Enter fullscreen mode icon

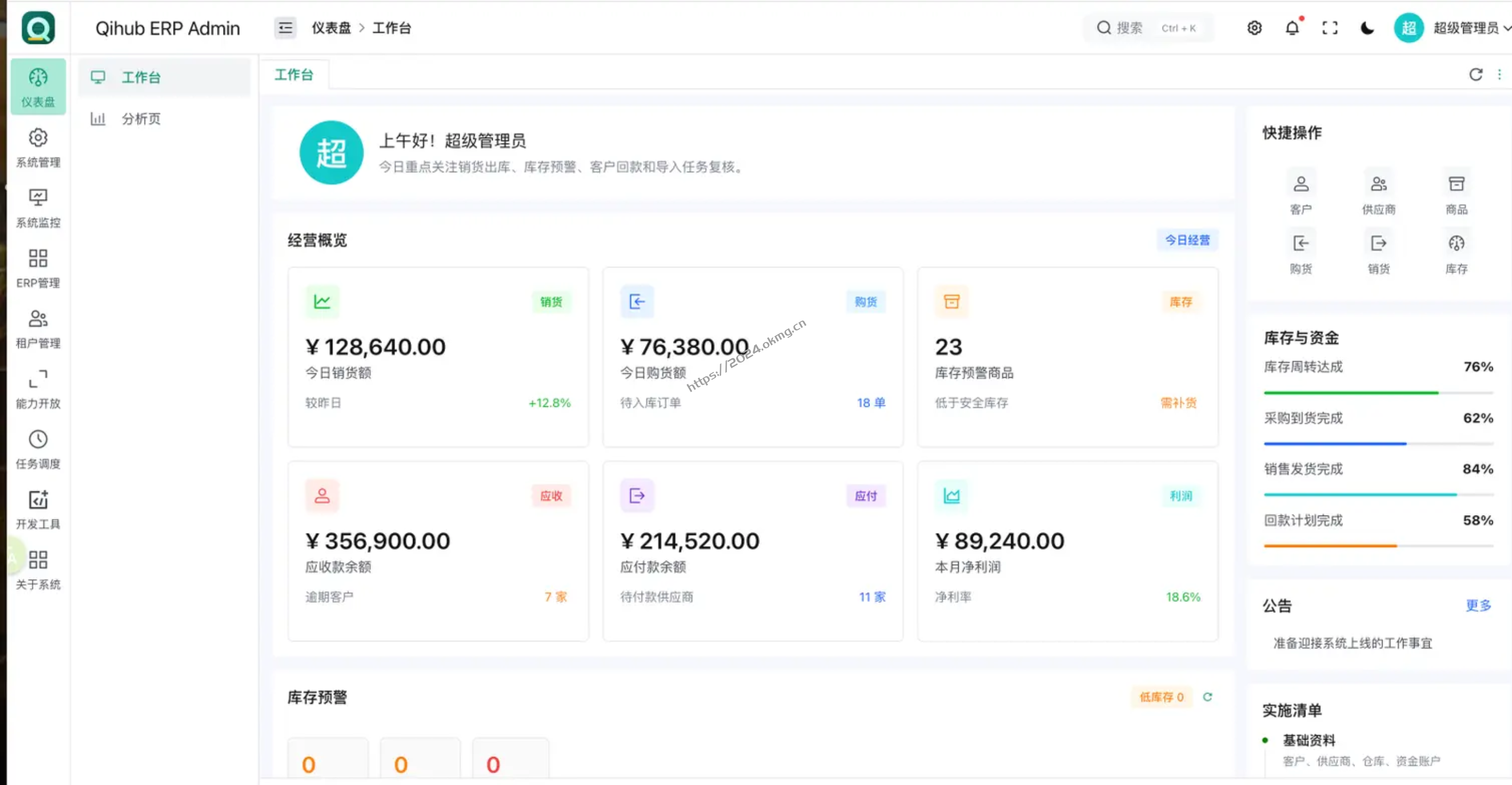point(1329,28)
